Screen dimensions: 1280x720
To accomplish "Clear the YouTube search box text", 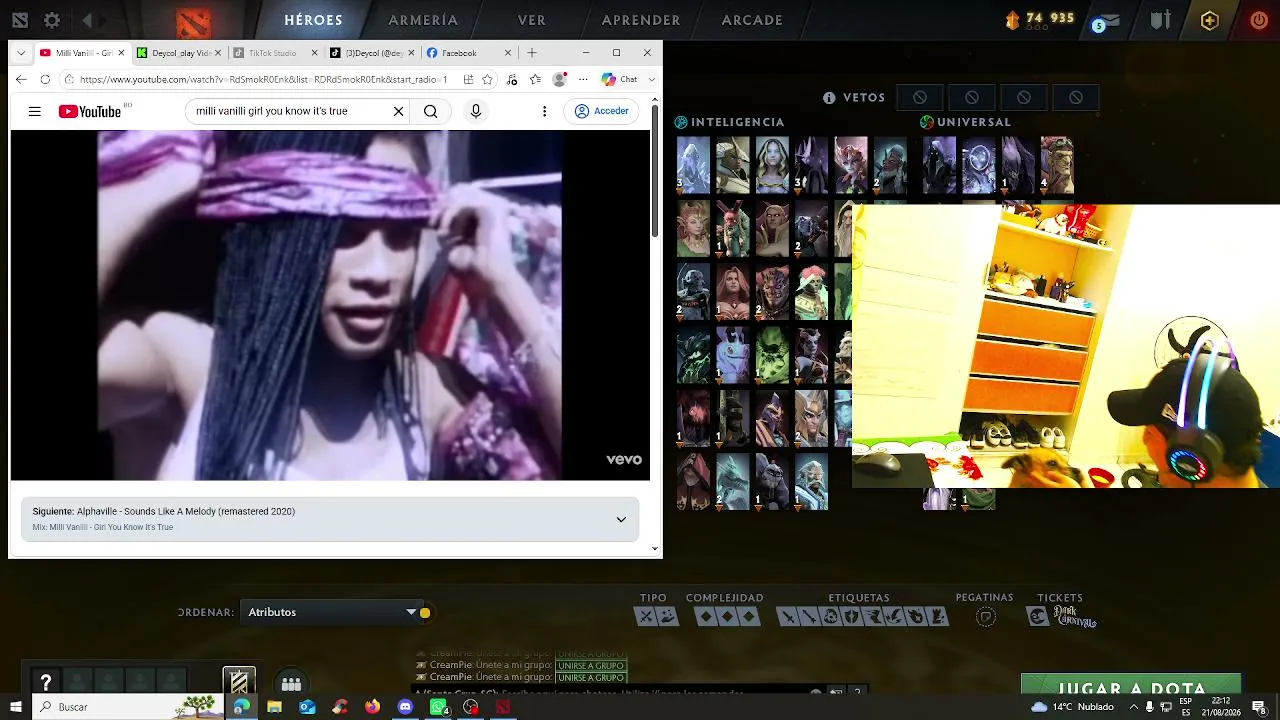I will (398, 111).
